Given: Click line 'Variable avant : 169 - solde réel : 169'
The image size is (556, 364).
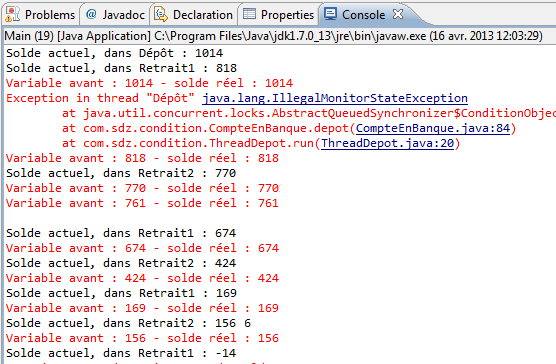Looking at the screenshot, I should pos(142,308).
